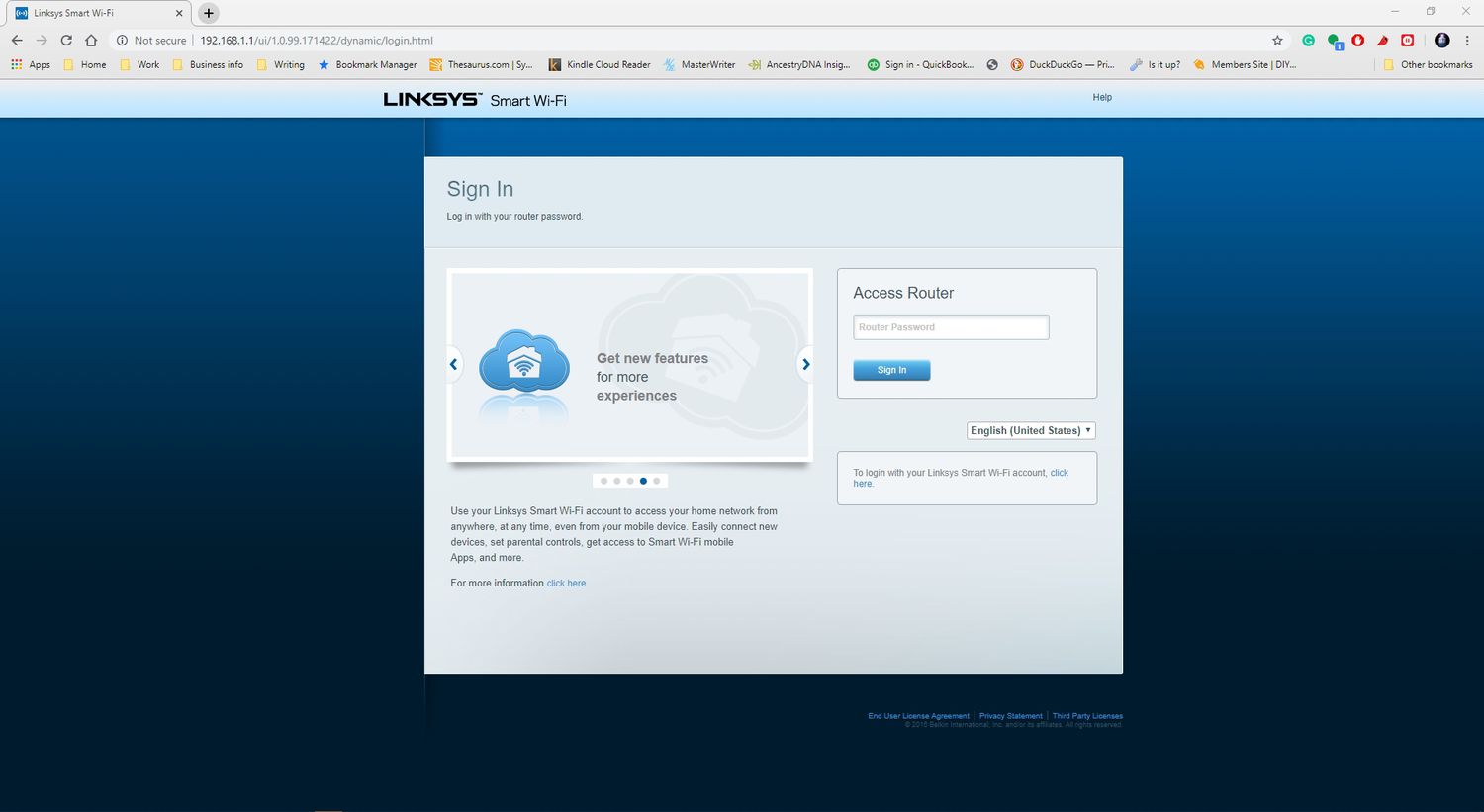Bookmark this page with star icon

(x=1277, y=41)
